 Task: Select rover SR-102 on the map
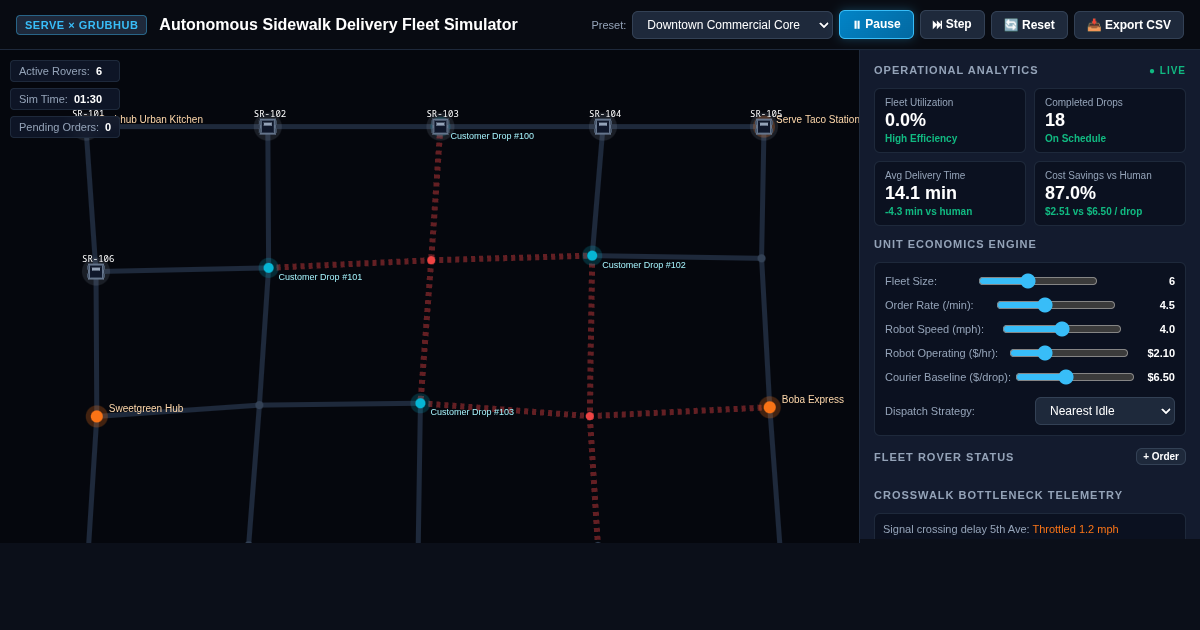pos(268,126)
